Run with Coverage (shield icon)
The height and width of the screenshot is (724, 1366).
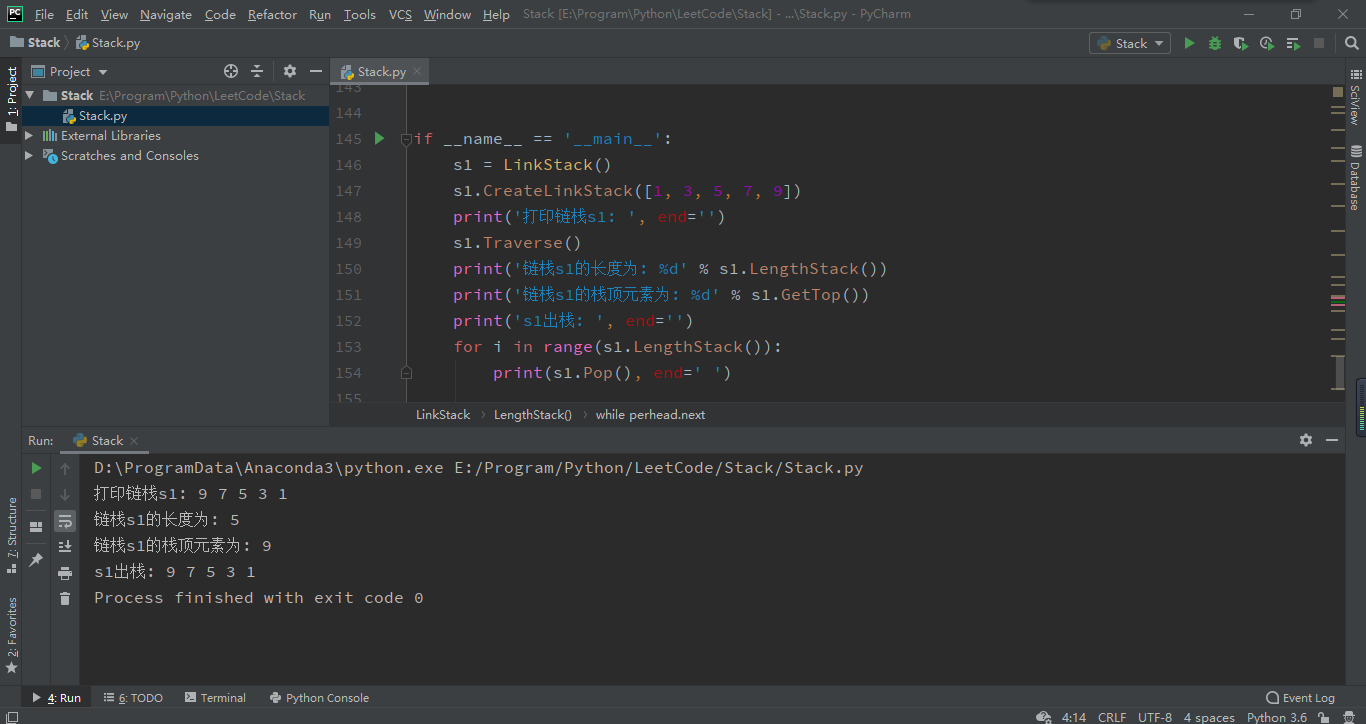coord(1240,43)
